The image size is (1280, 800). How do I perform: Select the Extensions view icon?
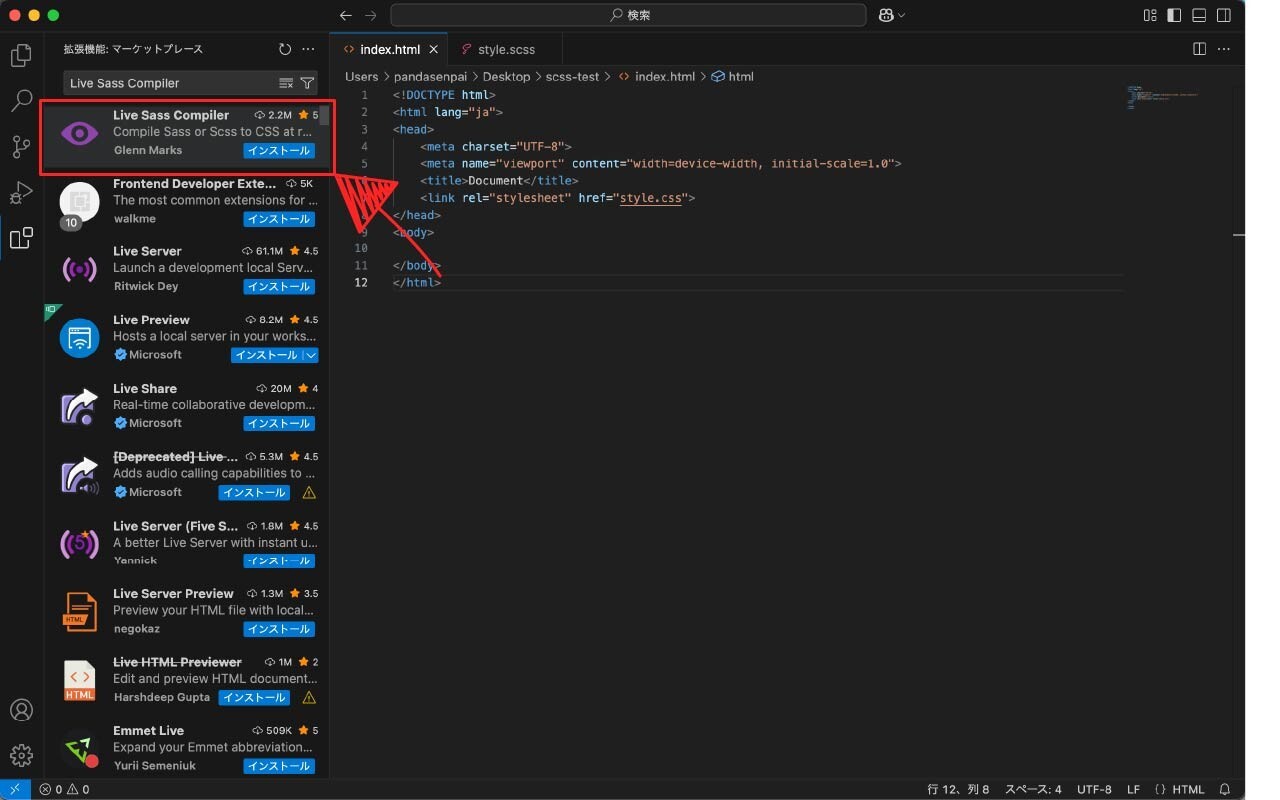pyautogui.click(x=21, y=238)
